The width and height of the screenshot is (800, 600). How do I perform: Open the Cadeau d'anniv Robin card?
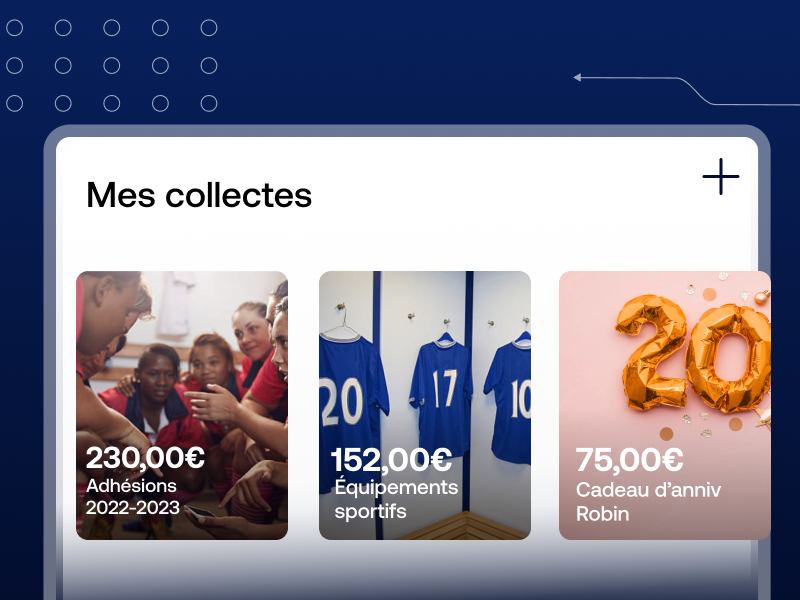coord(665,405)
